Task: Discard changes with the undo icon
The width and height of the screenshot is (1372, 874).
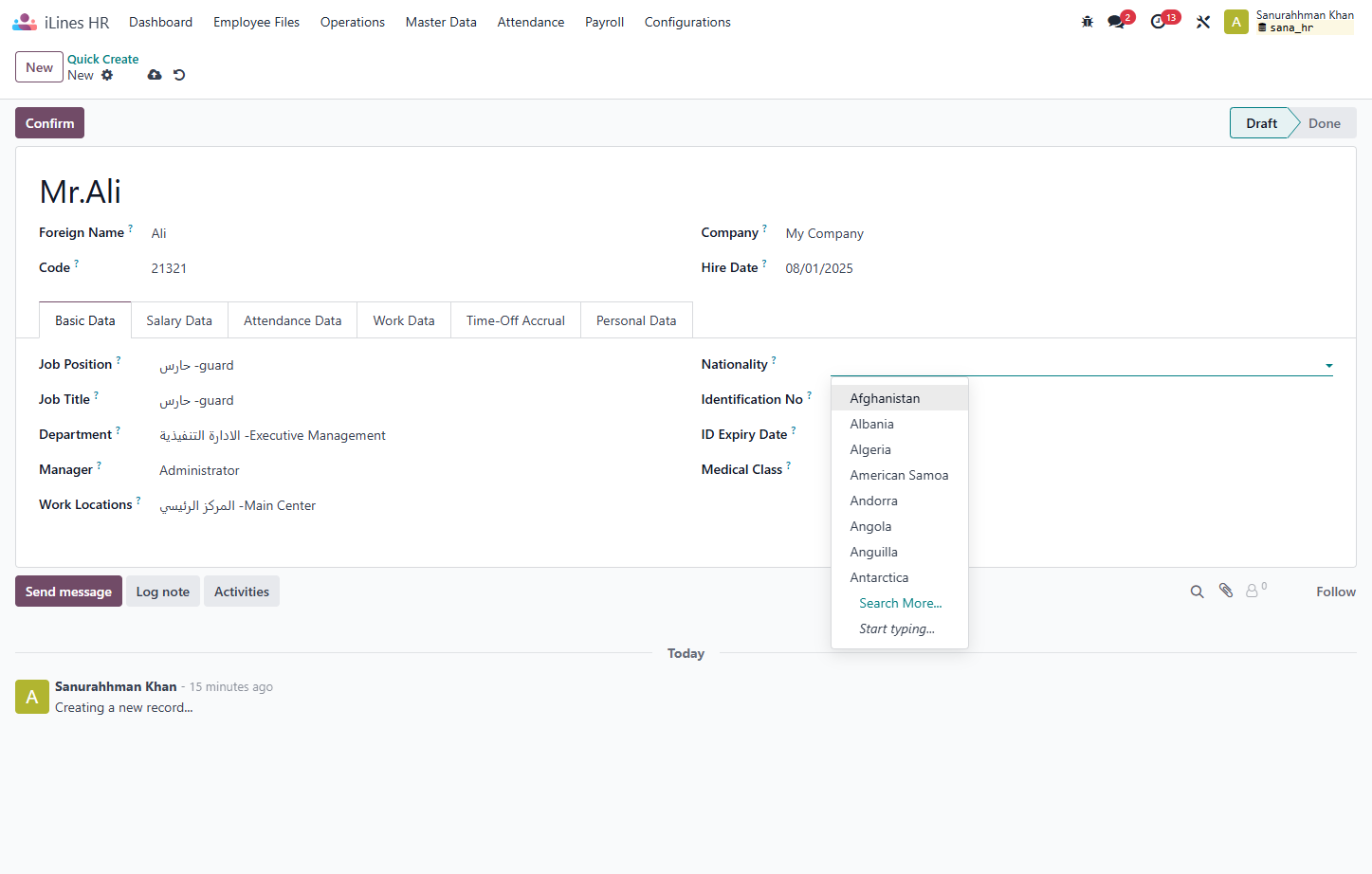Action: point(179,75)
